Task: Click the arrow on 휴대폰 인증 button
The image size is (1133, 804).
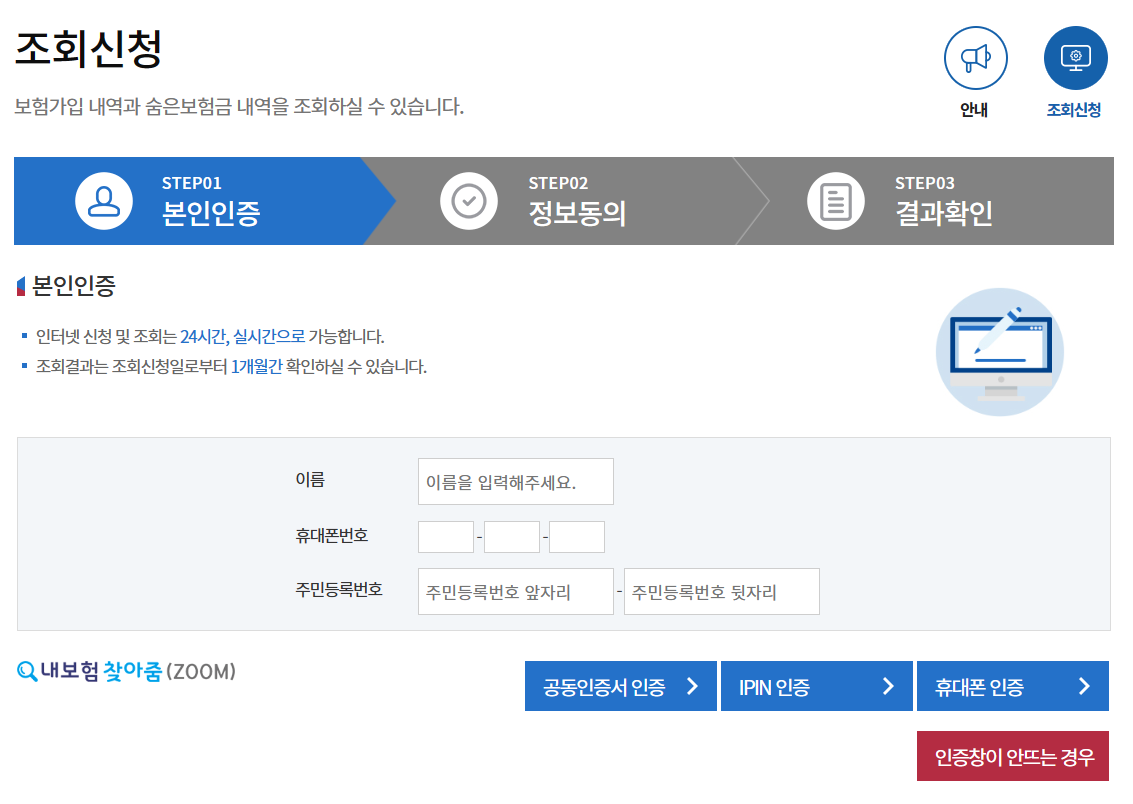Action: click(1084, 686)
